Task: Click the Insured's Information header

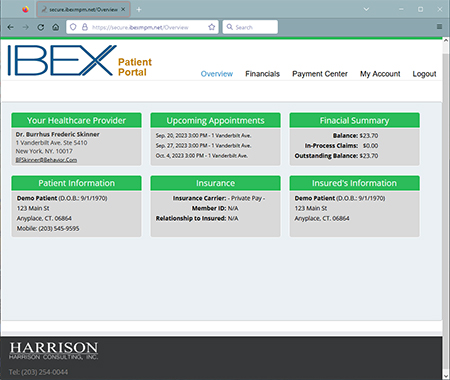Action: [x=354, y=183]
